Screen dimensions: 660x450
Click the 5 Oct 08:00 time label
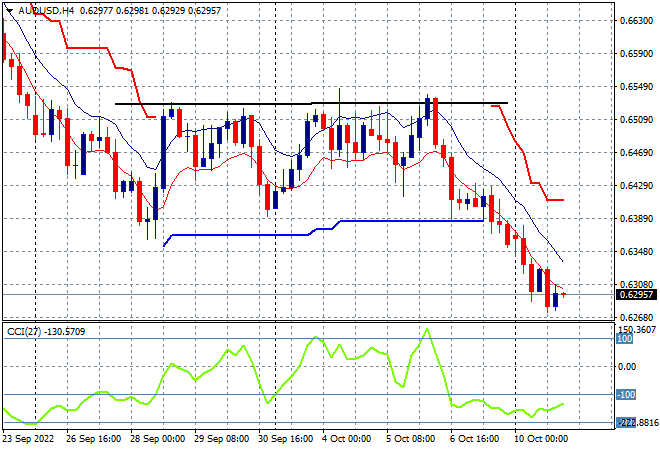[x=410, y=439]
